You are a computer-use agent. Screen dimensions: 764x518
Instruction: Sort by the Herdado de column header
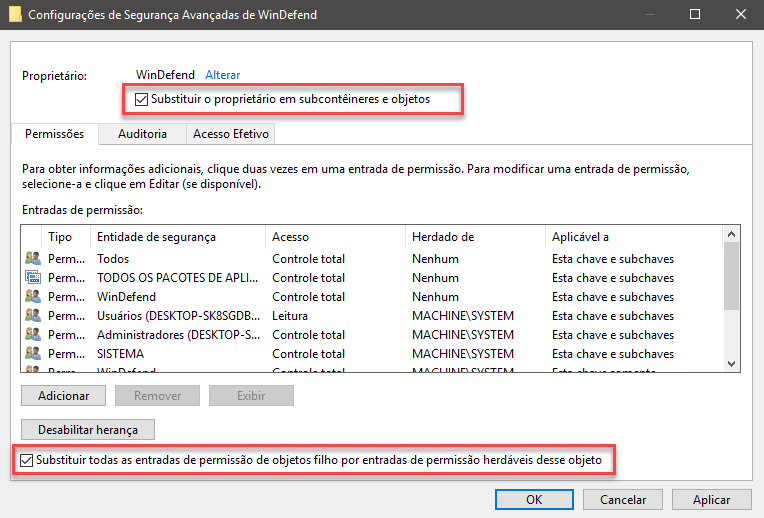[475, 237]
